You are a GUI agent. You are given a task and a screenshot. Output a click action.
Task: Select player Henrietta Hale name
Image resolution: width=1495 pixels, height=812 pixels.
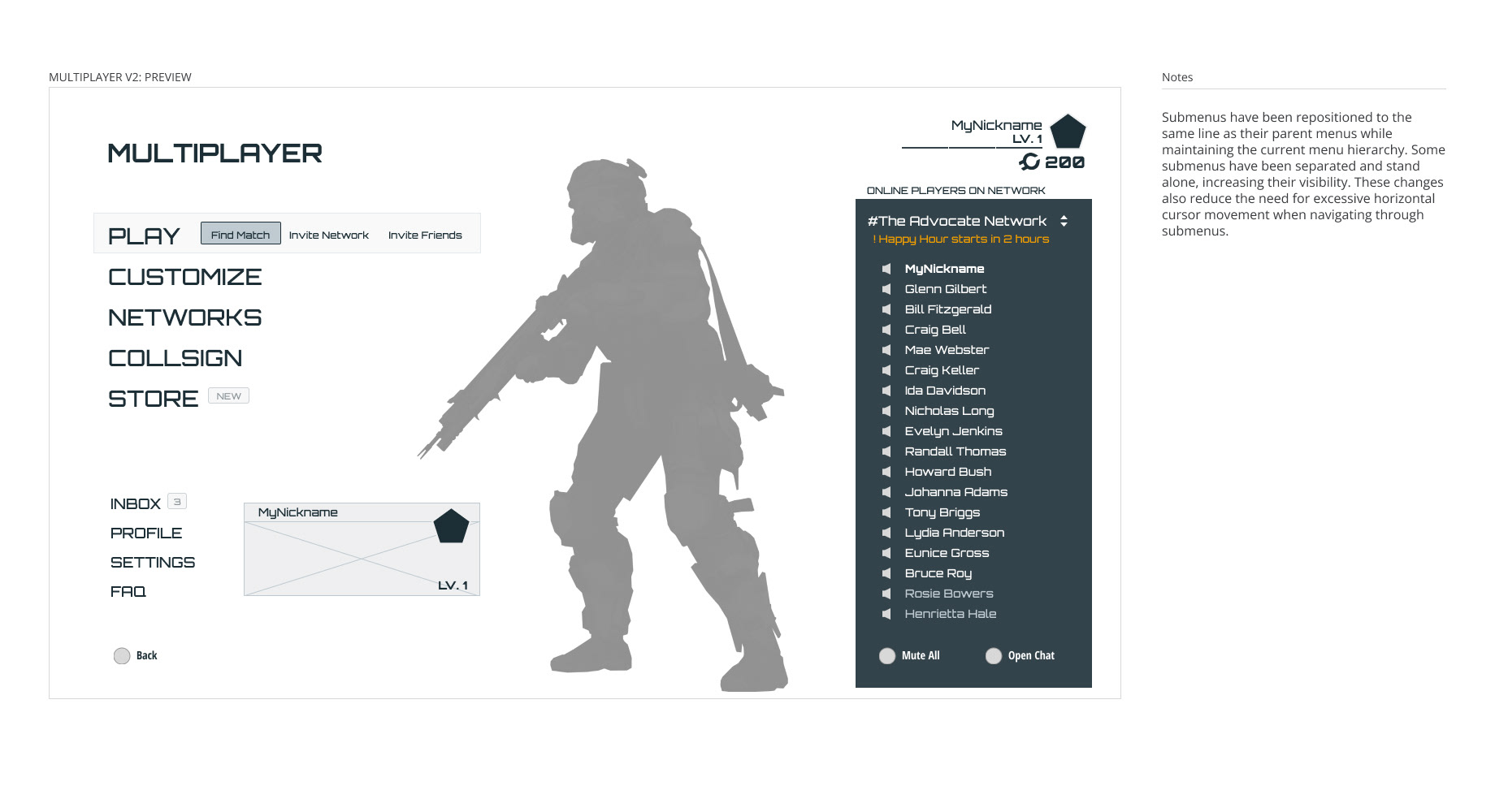click(951, 614)
